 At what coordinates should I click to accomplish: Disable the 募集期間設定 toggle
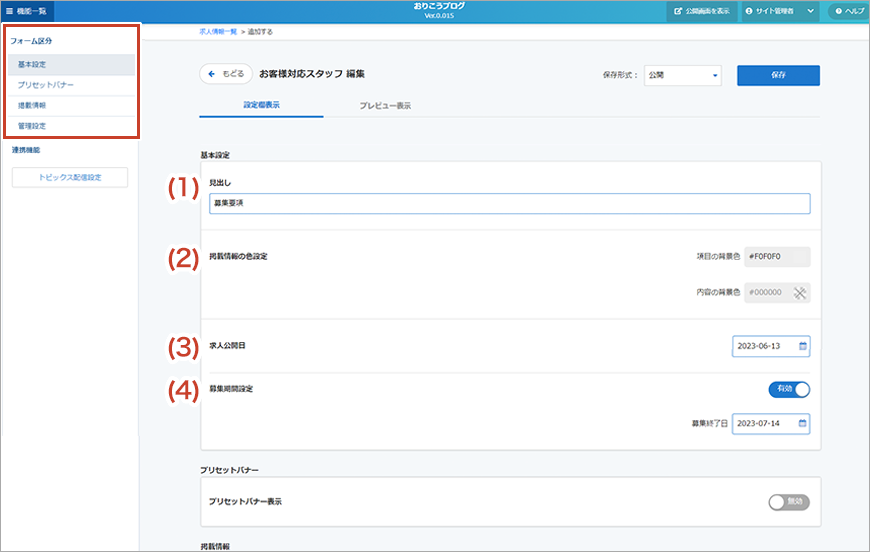(x=789, y=390)
